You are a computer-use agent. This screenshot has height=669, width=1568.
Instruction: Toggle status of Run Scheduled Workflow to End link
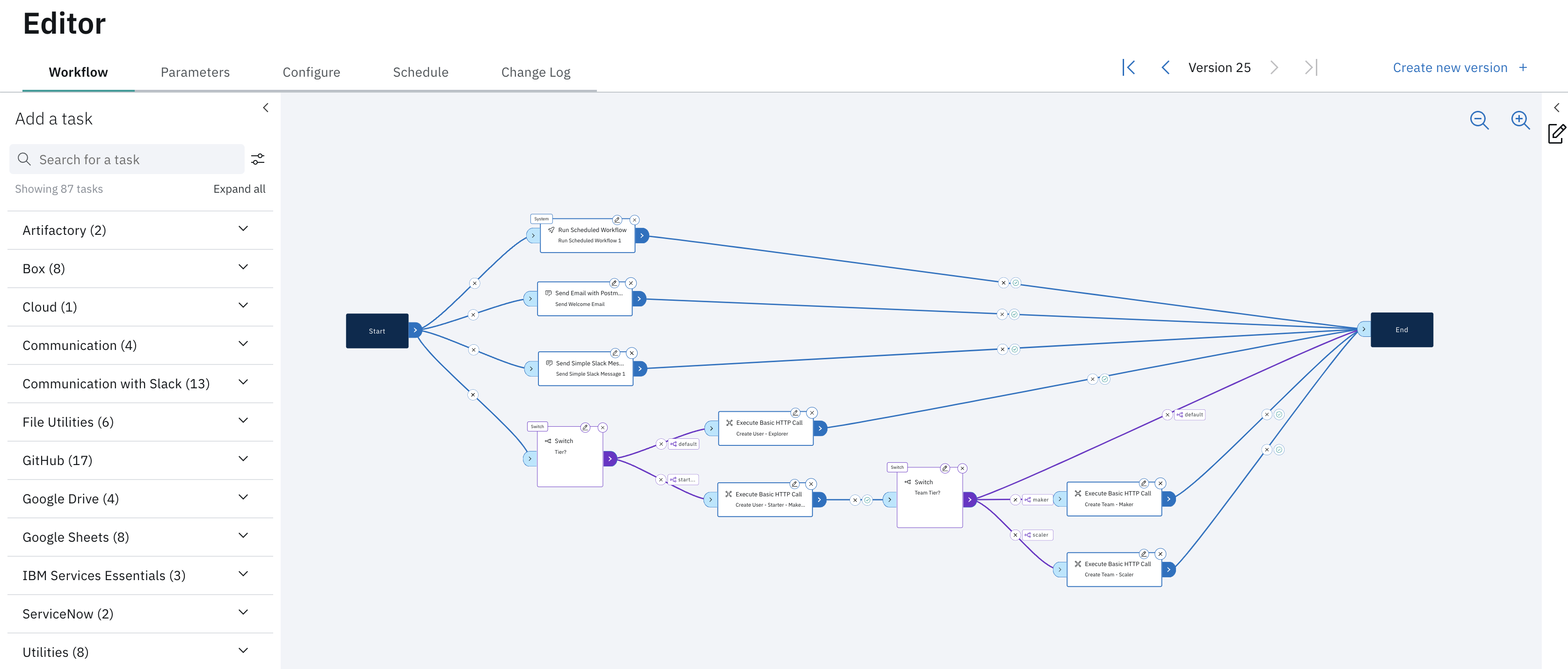tap(1016, 283)
